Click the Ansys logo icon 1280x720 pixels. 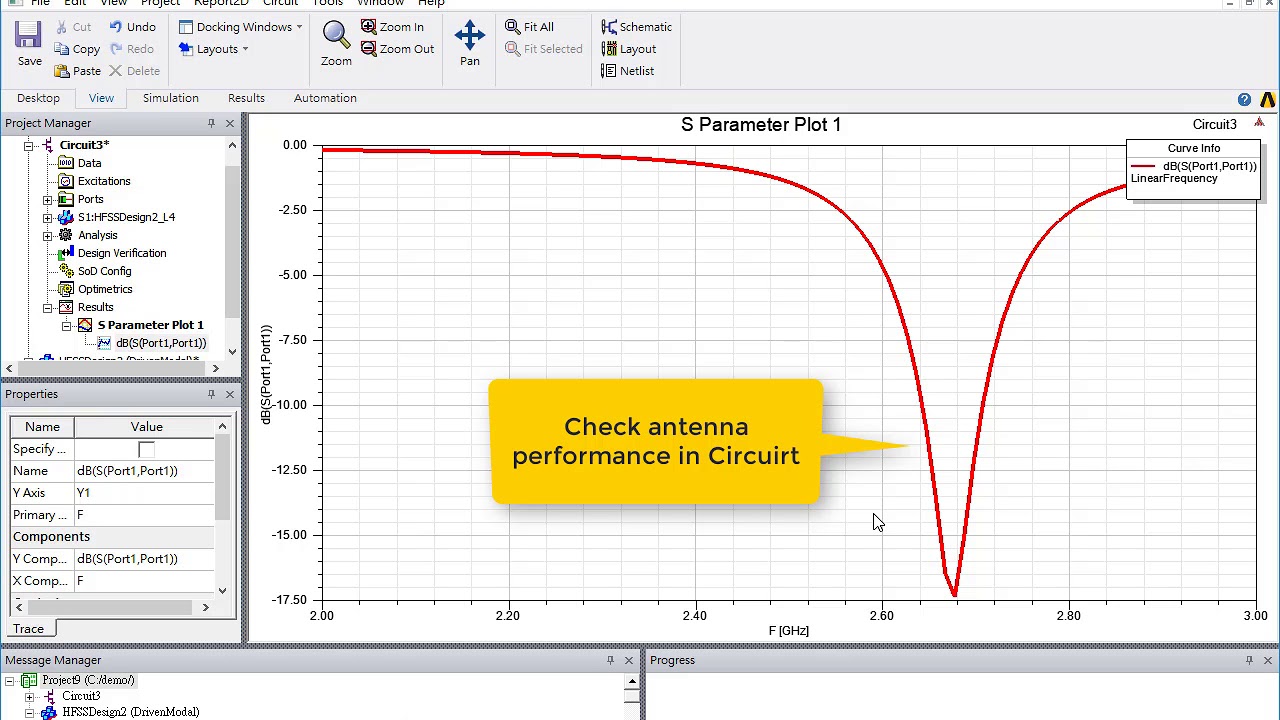(1268, 99)
